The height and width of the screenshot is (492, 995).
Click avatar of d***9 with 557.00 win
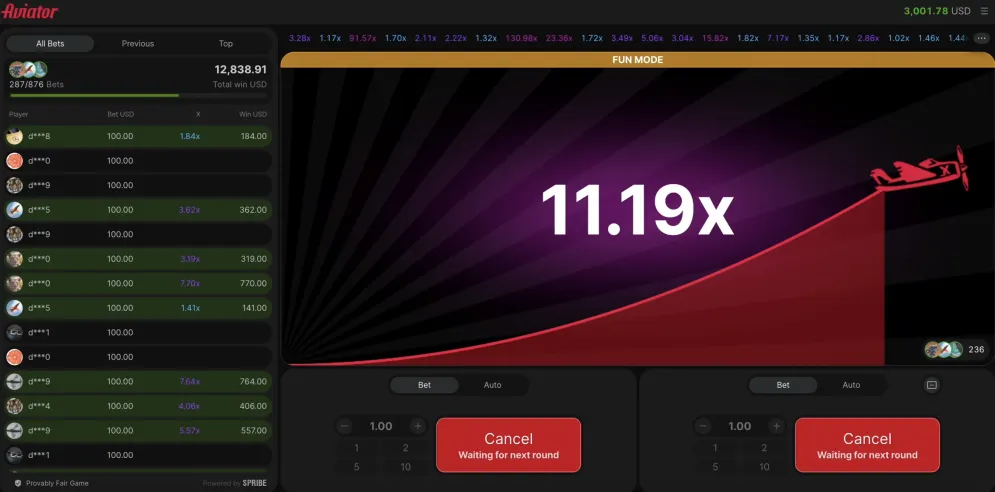[15, 430]
